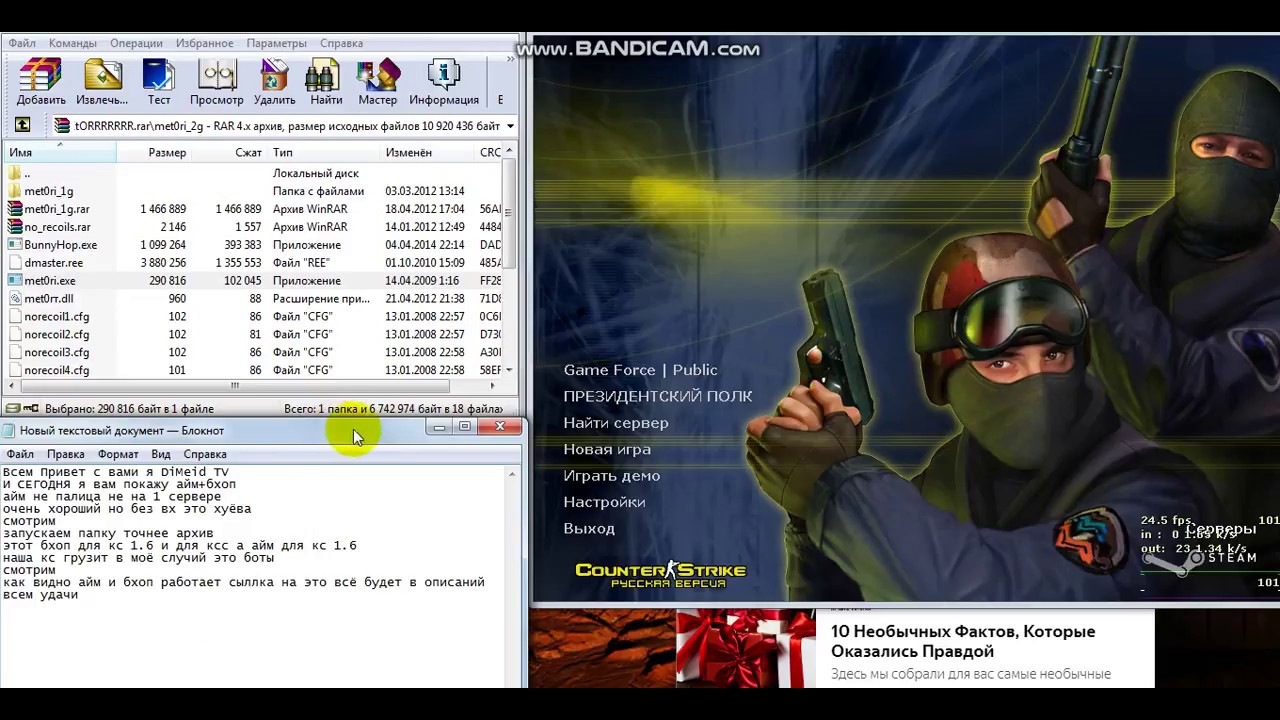
Task: Click the scroll right arrow of file list
Action: (x=492, y=385)
